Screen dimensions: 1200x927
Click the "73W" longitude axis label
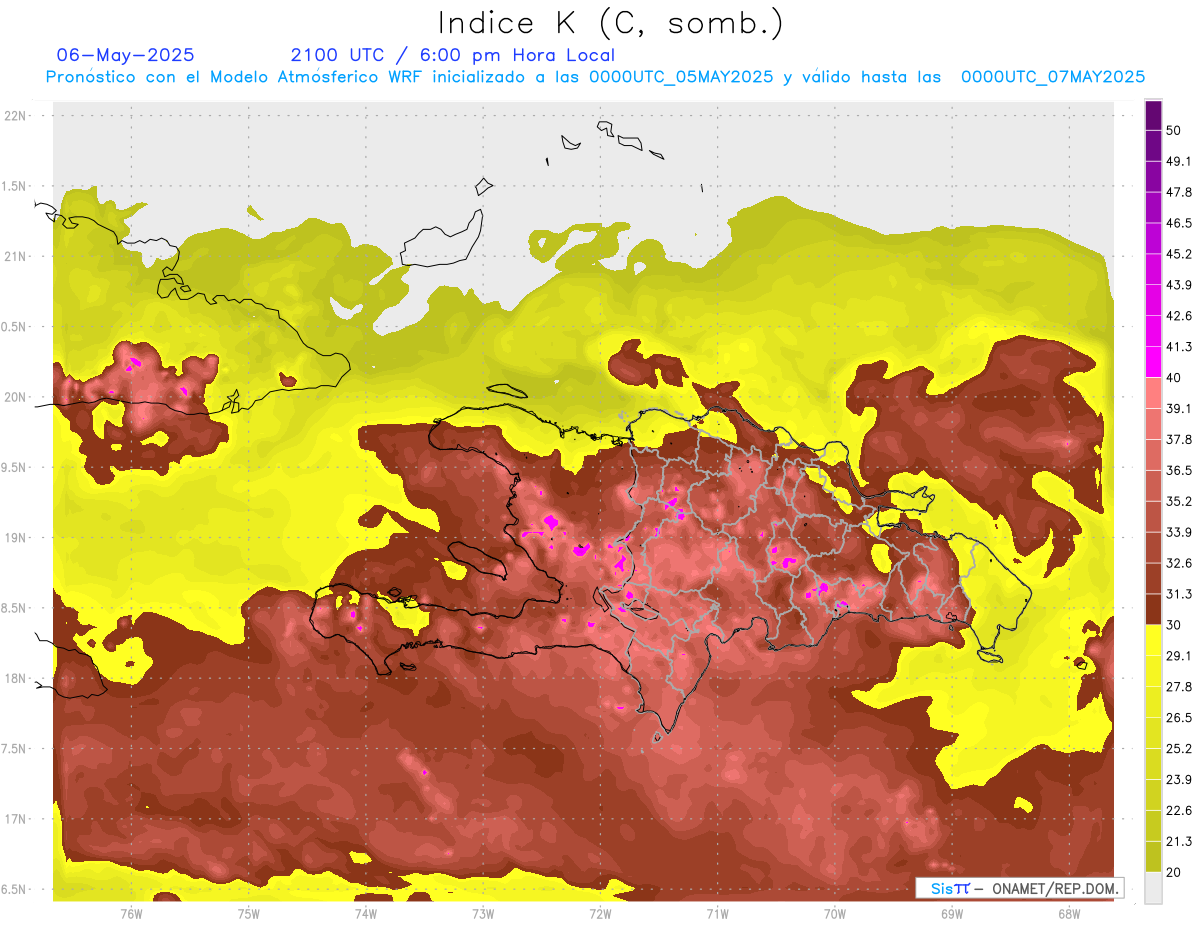pos(483,914)
